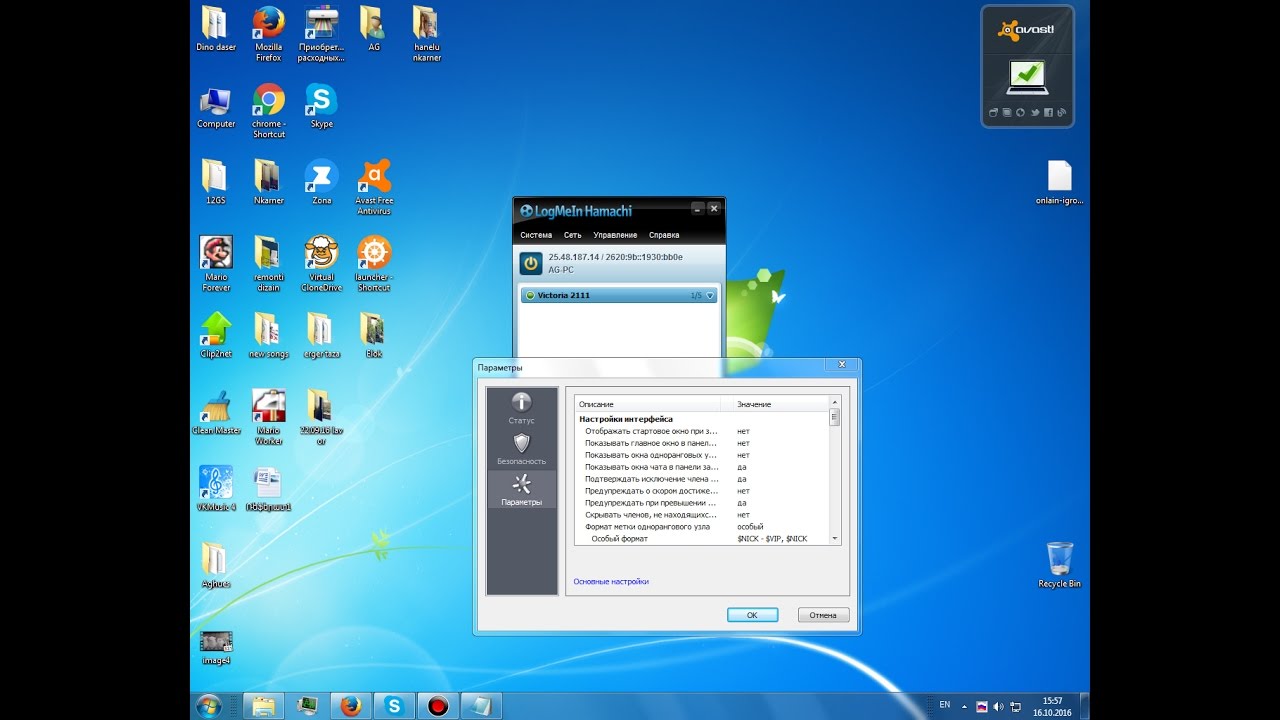Click the Twitter icon in Avast gadget

pos(1035,112)
